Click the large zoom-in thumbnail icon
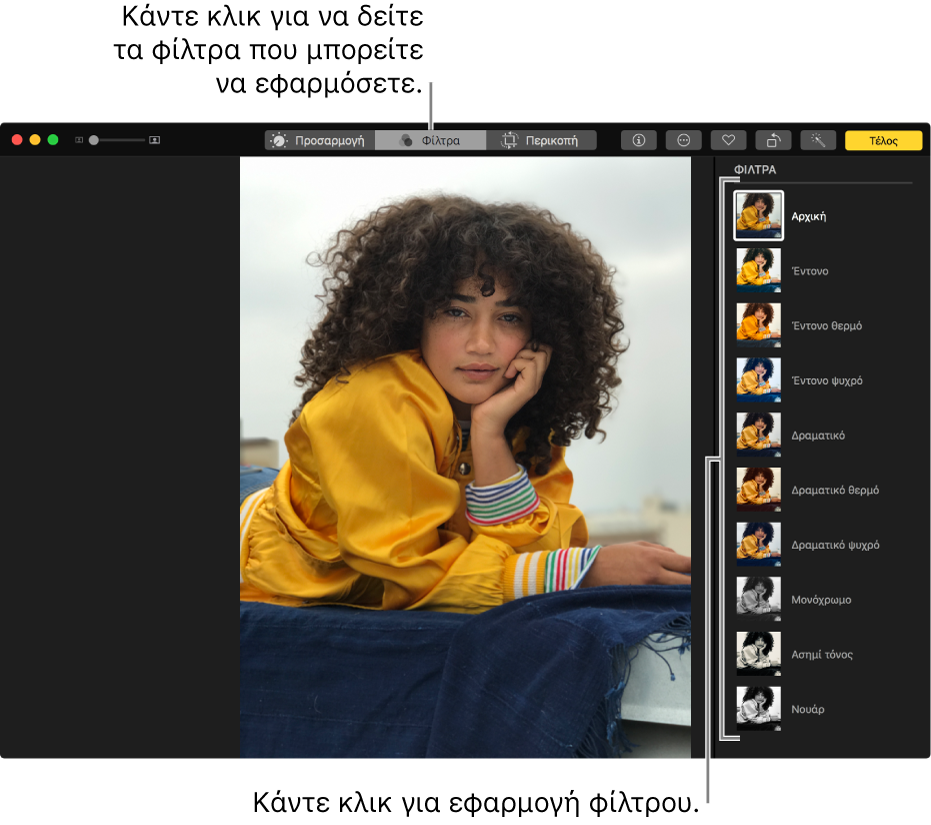931x825 pixels. coord(154,141)
